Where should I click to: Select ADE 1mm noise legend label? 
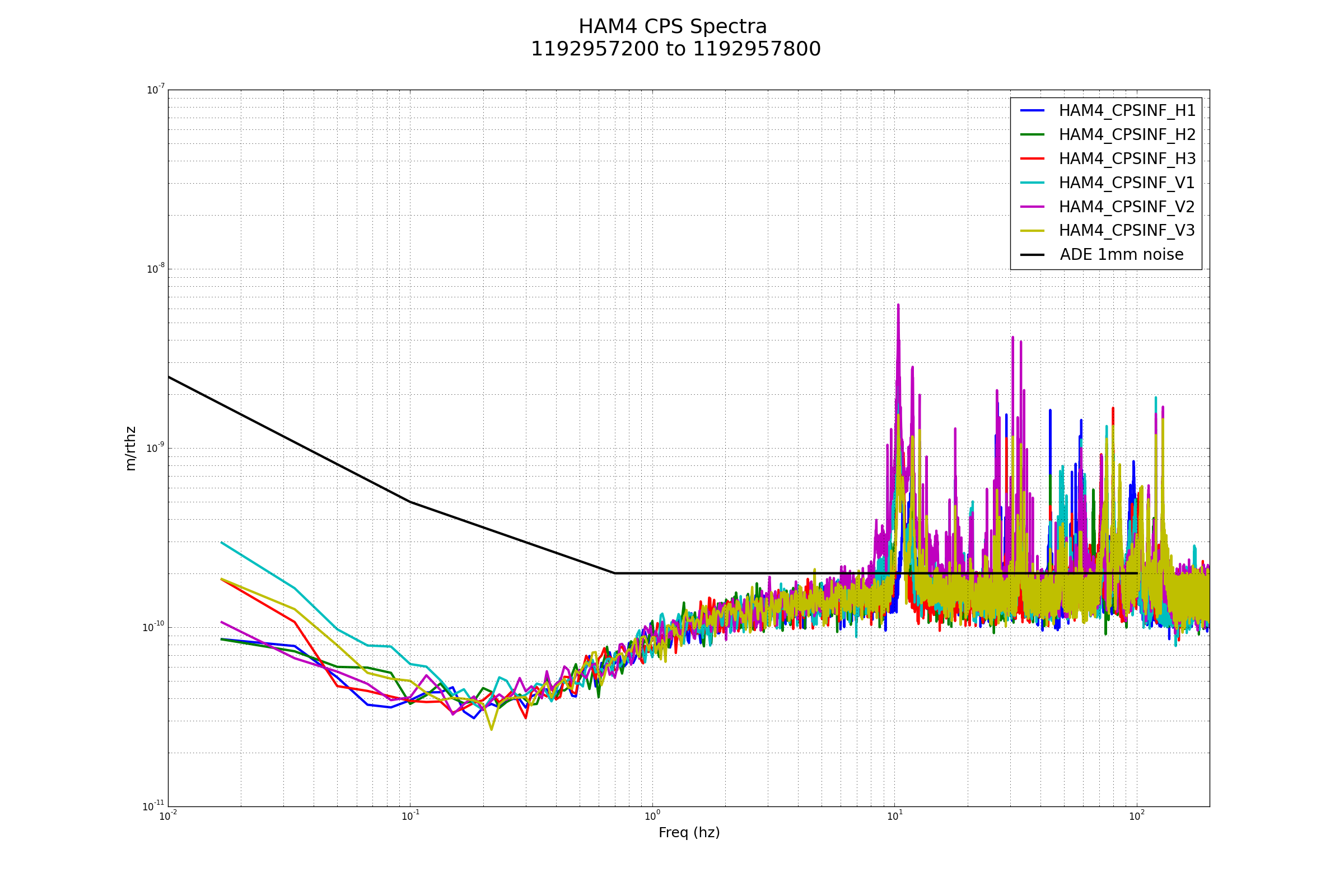coord(1122,255)
